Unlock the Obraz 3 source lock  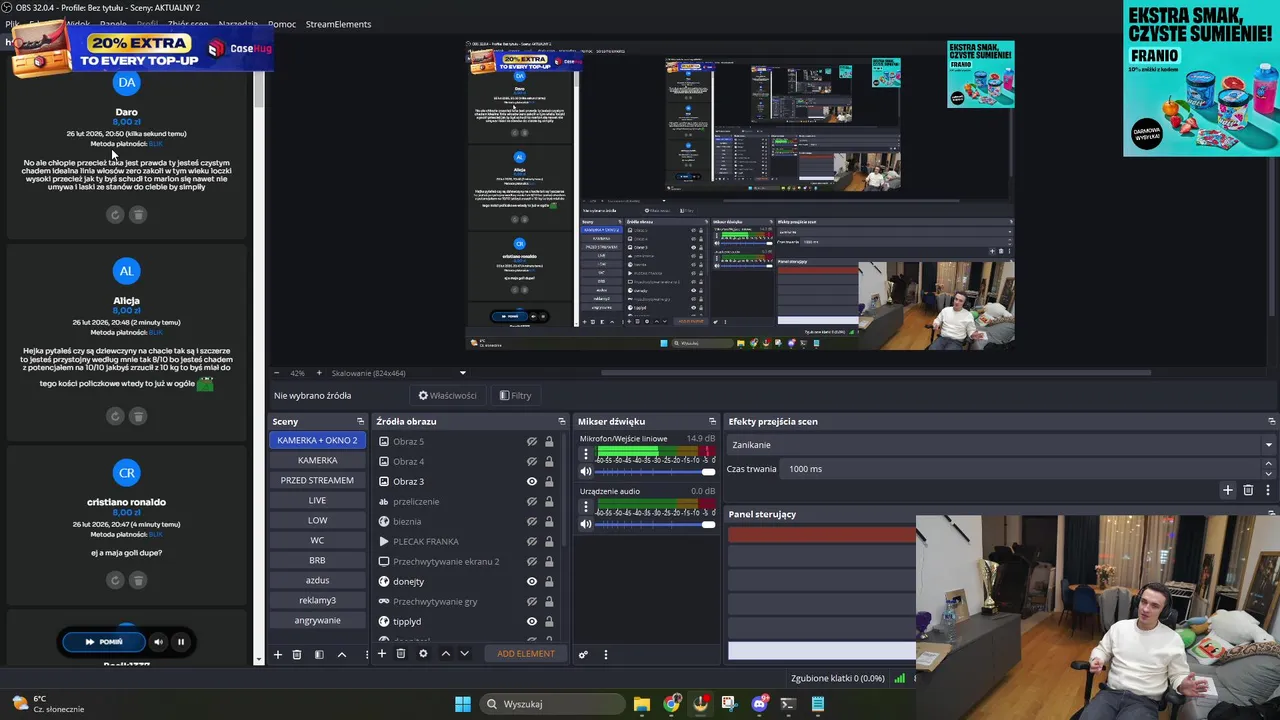click(x=549, y=481)
